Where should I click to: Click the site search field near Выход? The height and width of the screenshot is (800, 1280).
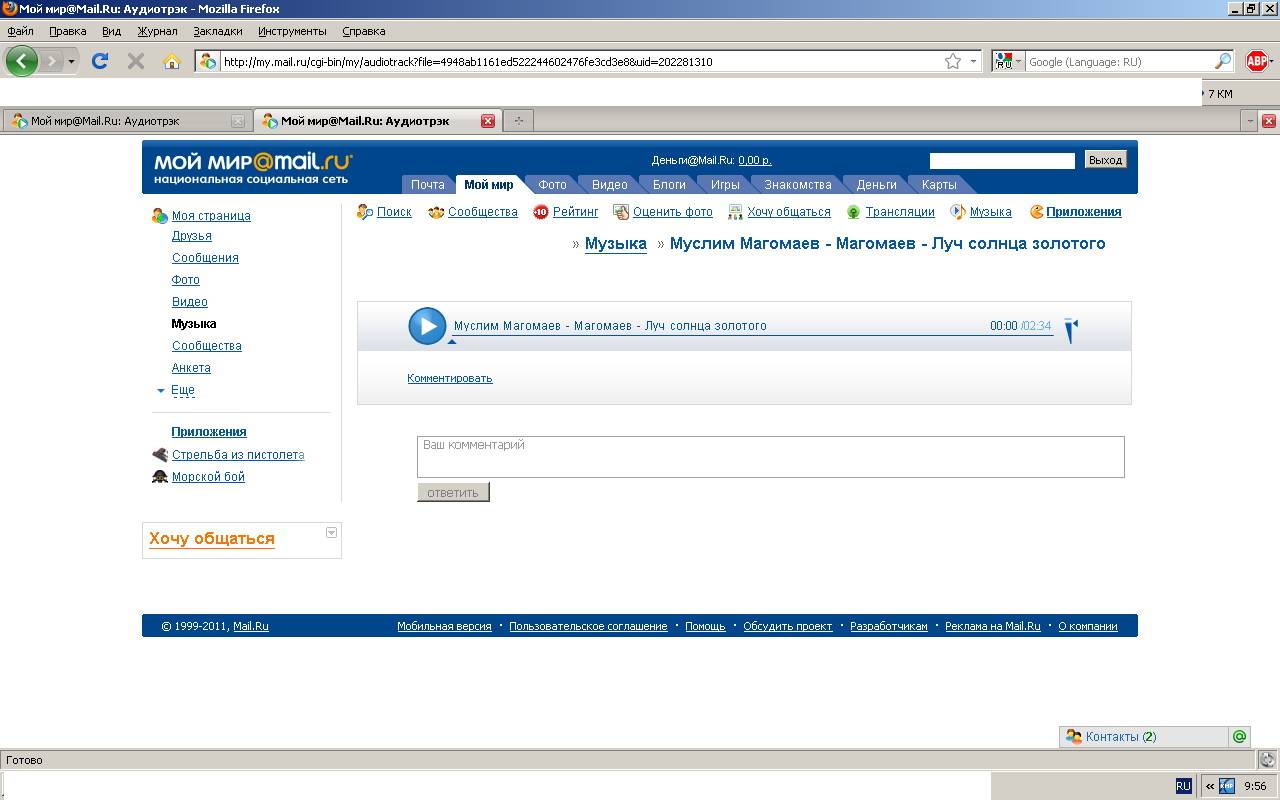(x=1002, y=160)
